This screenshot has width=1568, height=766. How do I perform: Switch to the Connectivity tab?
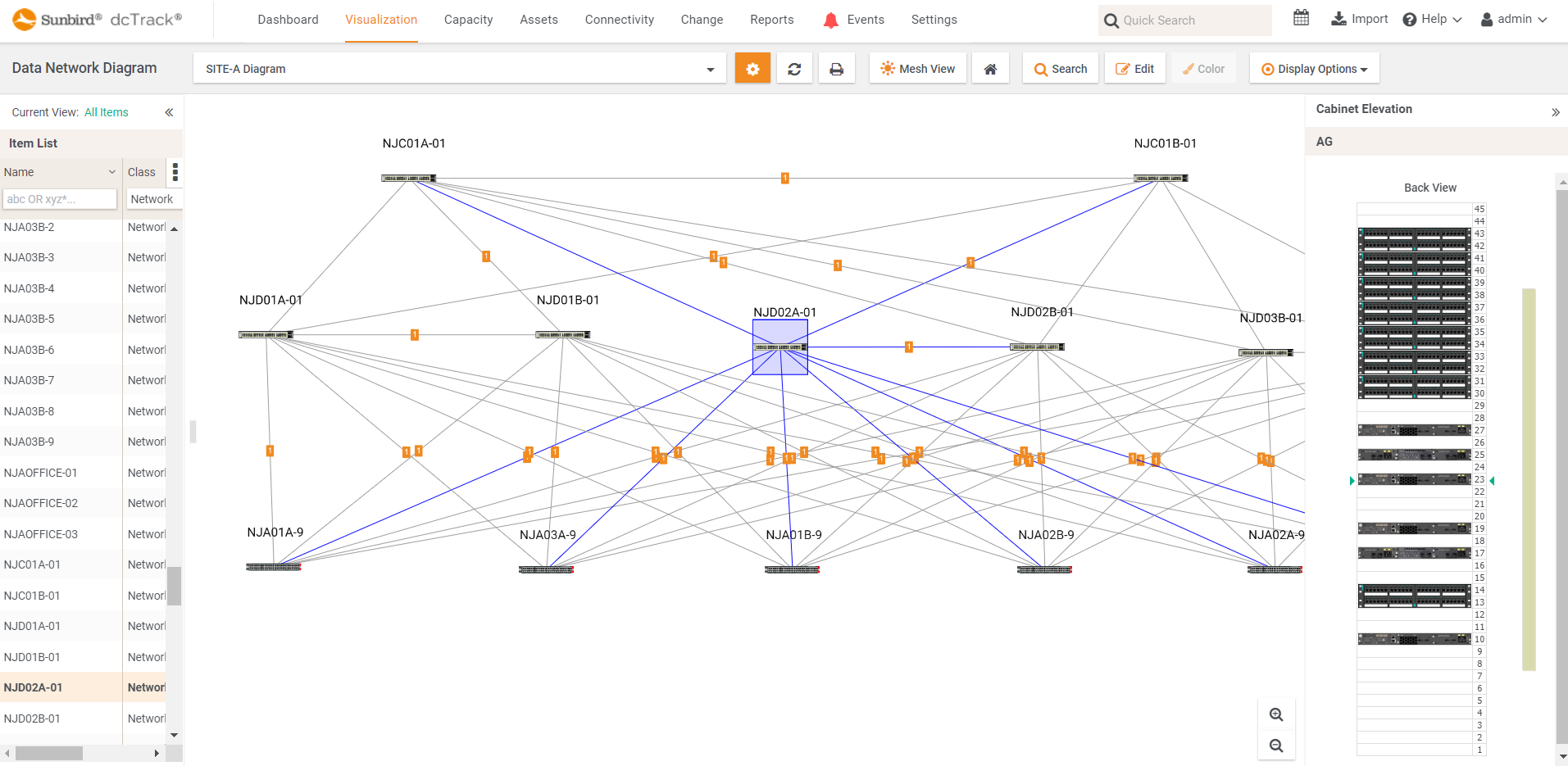click(x=619, y=19)
